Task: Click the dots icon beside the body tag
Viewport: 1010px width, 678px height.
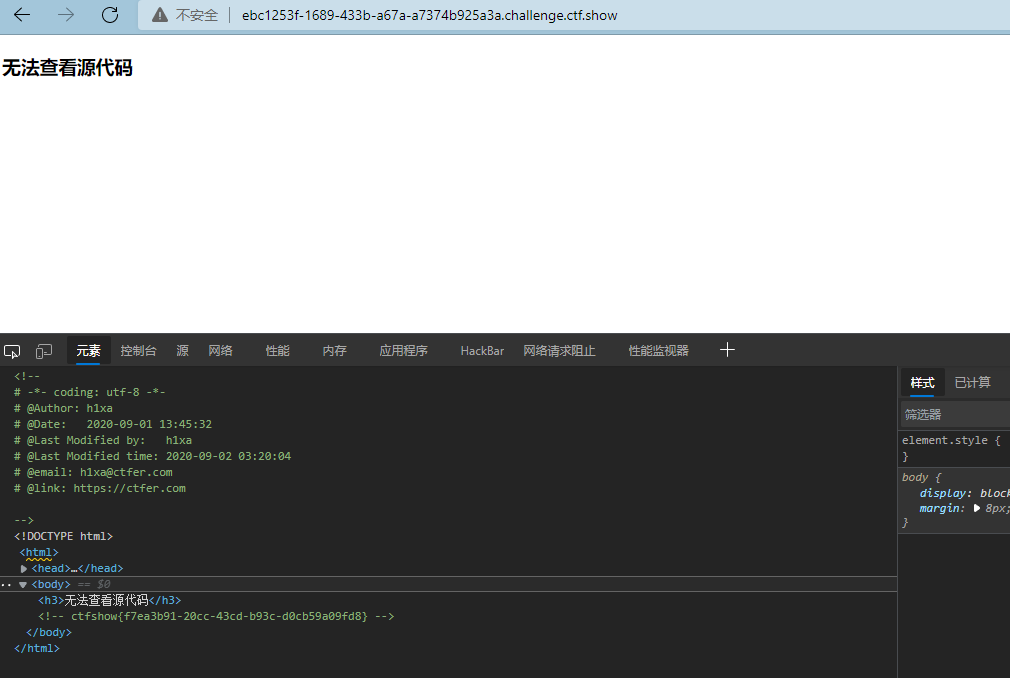Action: [7, 584]
